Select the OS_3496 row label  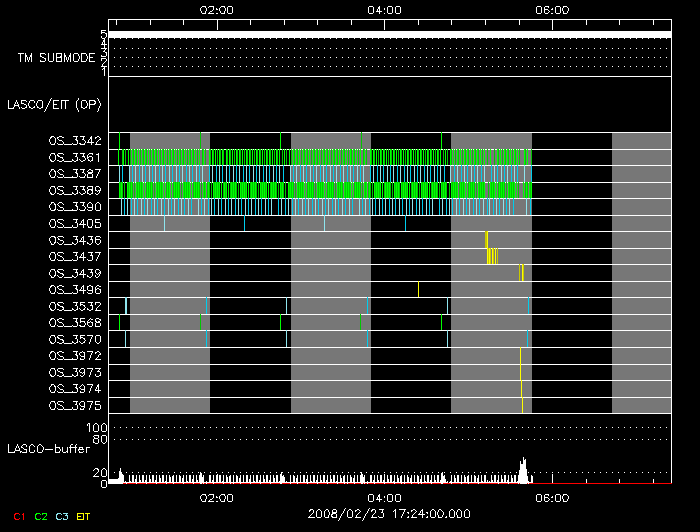75,290
